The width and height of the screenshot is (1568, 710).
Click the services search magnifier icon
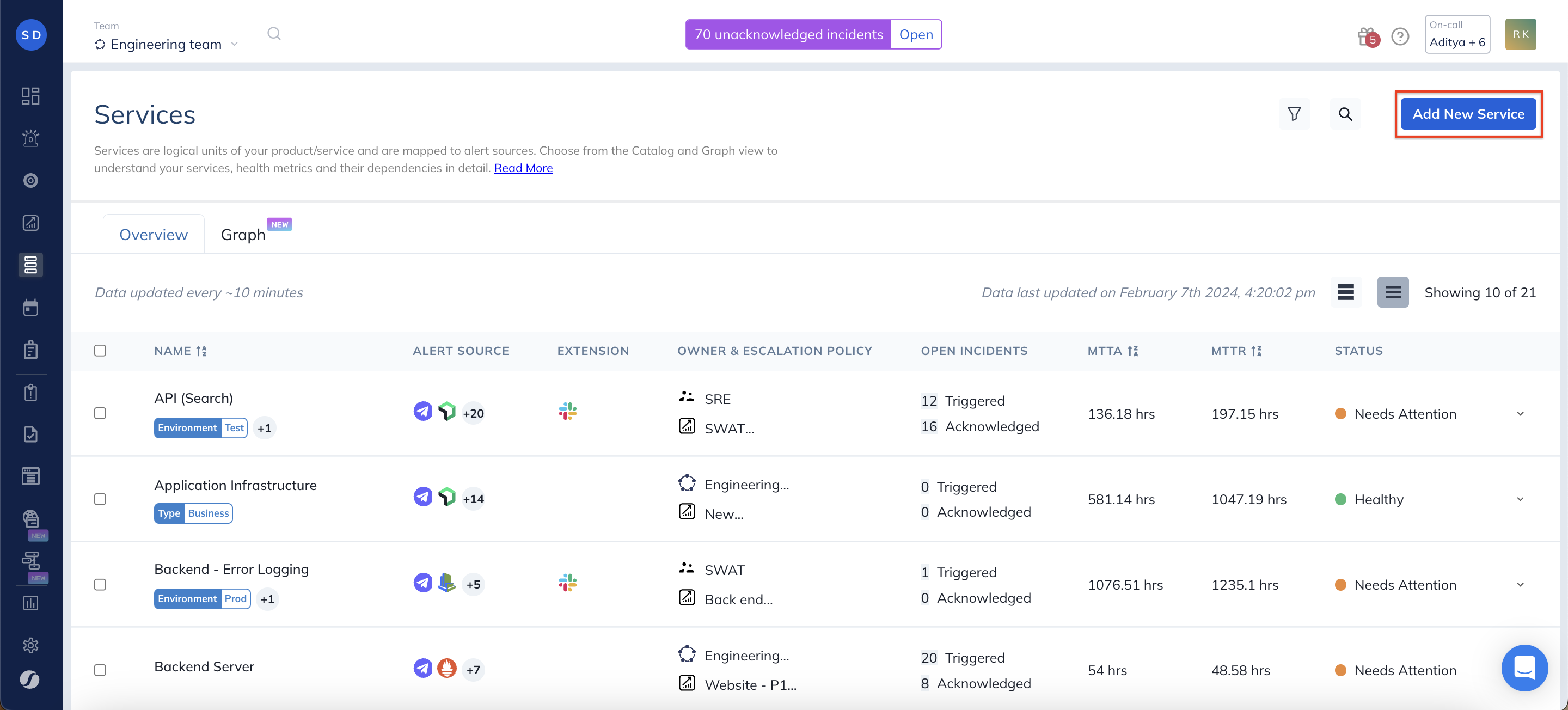1345,114
